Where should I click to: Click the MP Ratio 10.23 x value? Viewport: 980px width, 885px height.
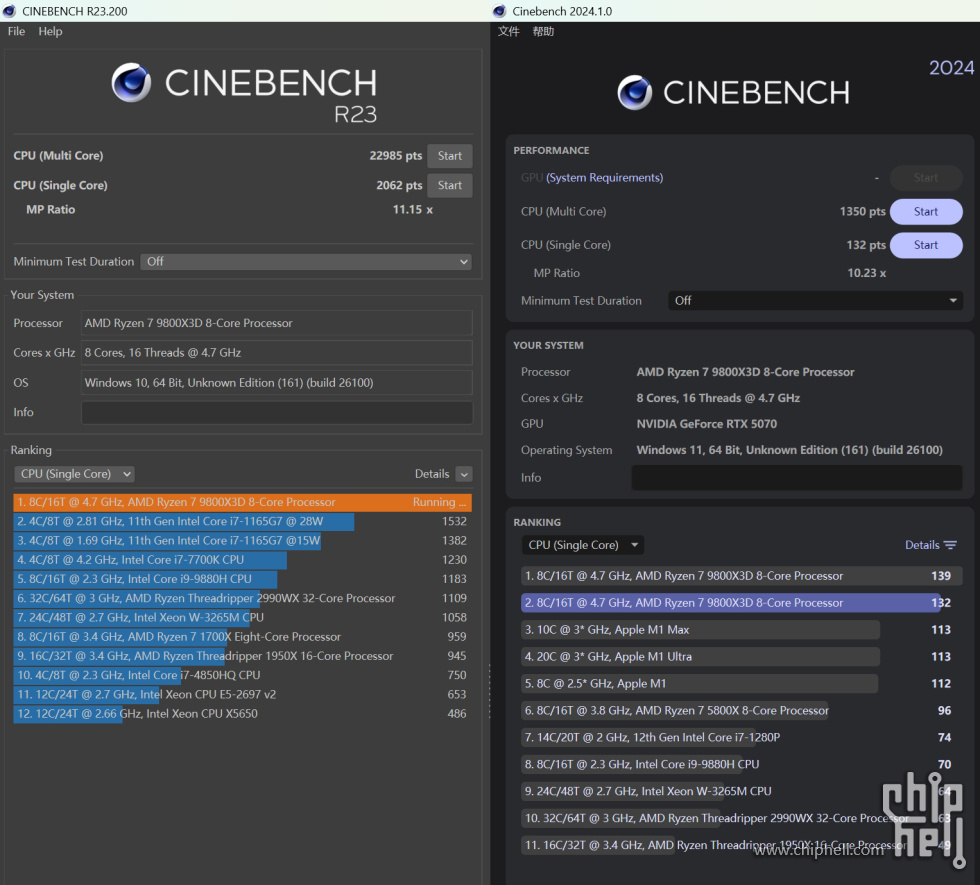point(866,273)
